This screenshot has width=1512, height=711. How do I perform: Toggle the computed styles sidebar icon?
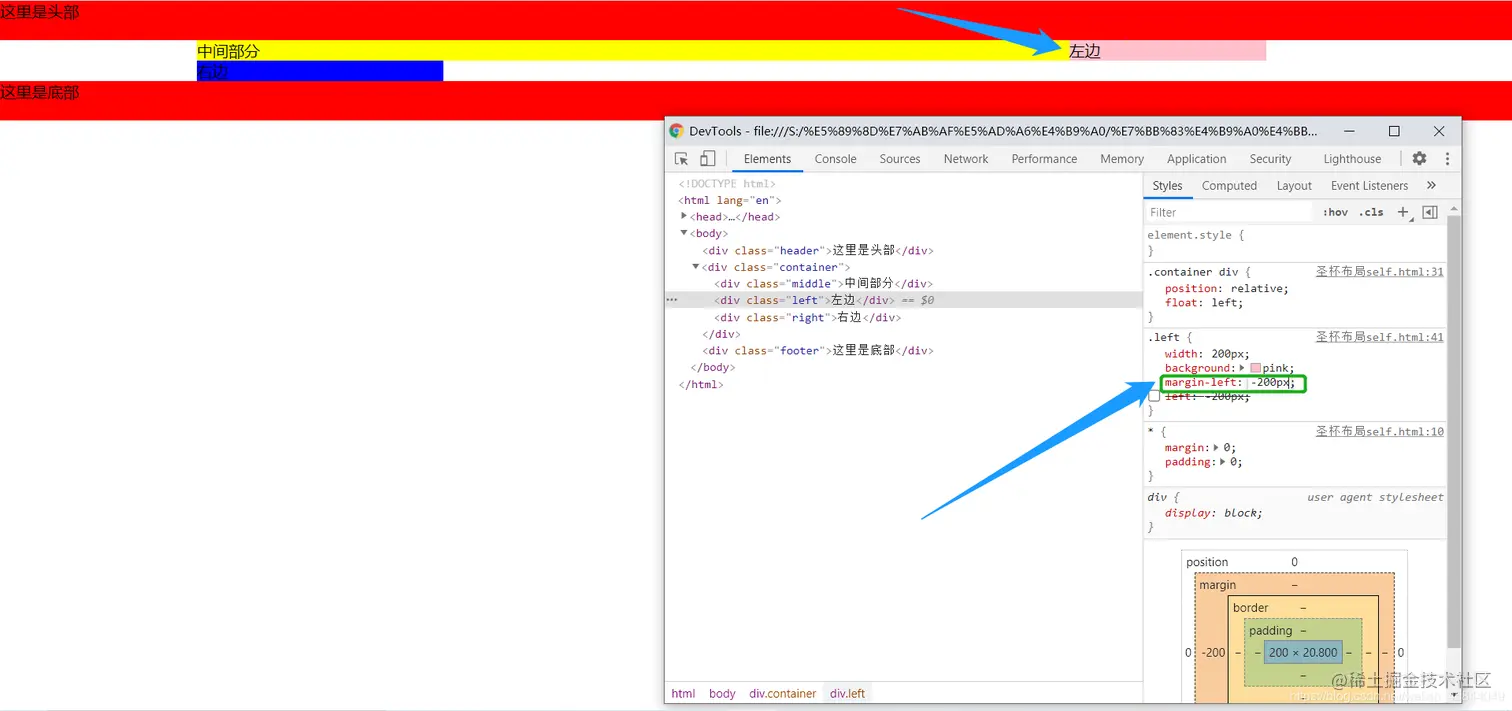[x=1429, y=212]
